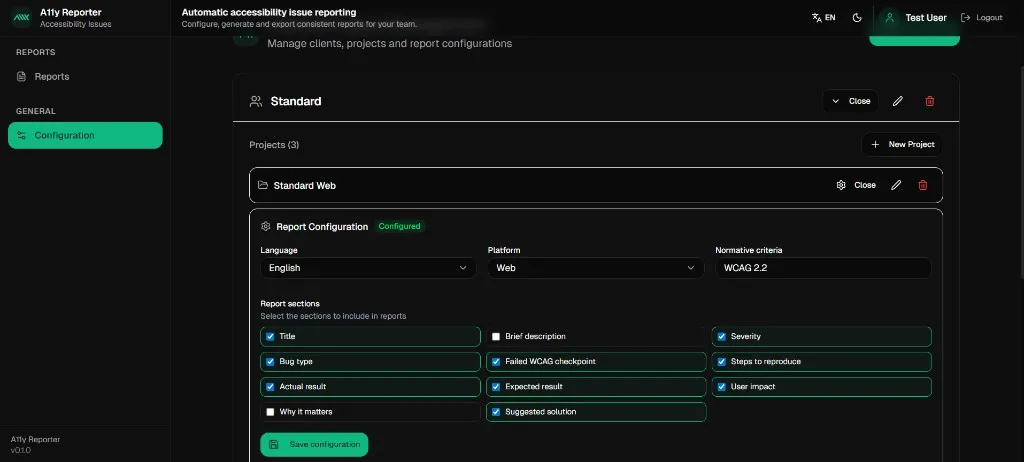The width and height of the screenshot is (1024, 462).
Task: Click Logout in the top bar
Action: (981, 18)
